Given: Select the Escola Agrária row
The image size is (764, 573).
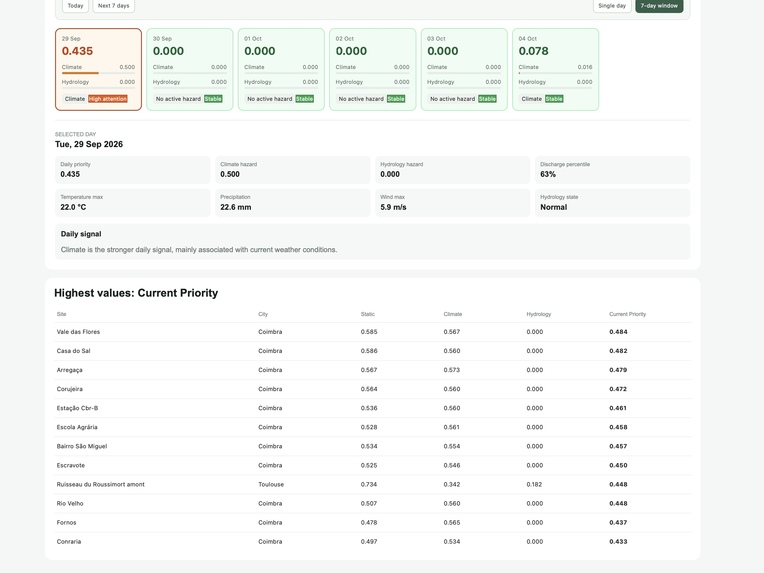Looking at the screenshot, I should pyautogui.click(x=373, y=427).
